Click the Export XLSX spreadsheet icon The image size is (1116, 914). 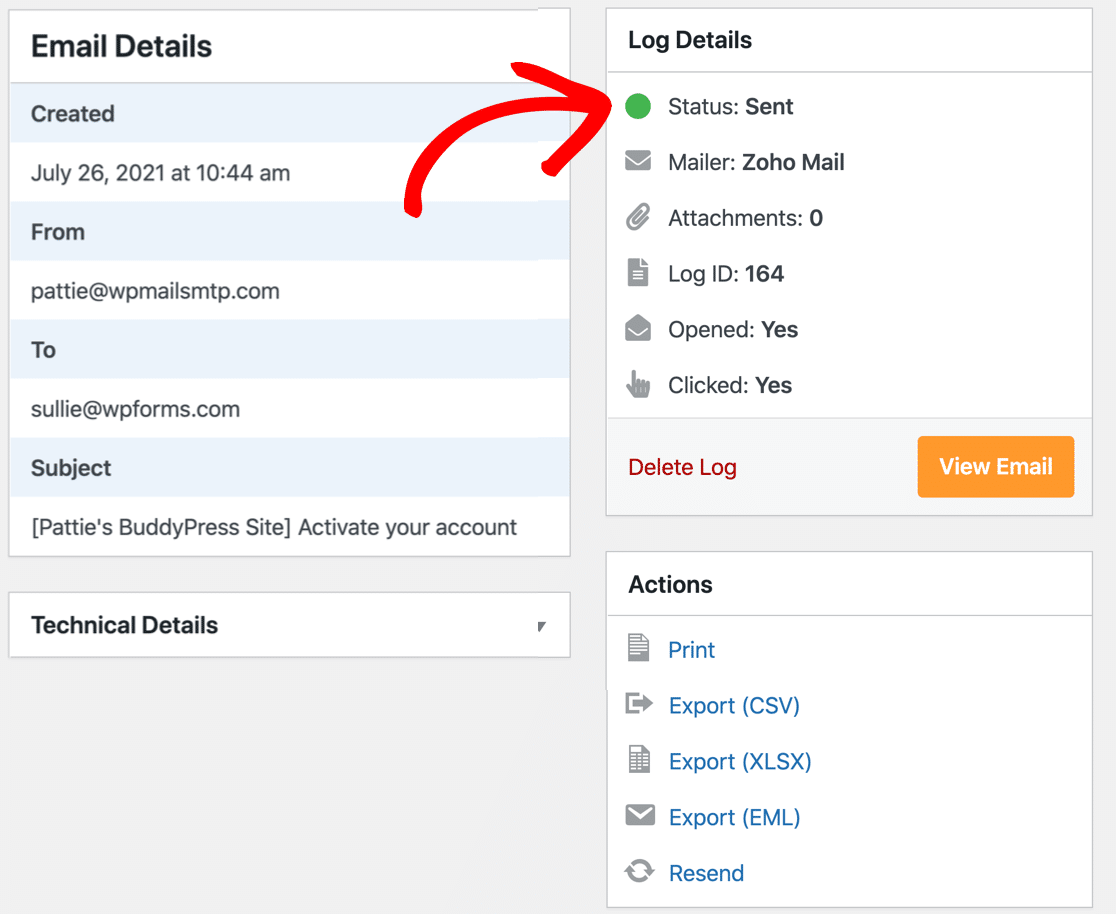641,761
